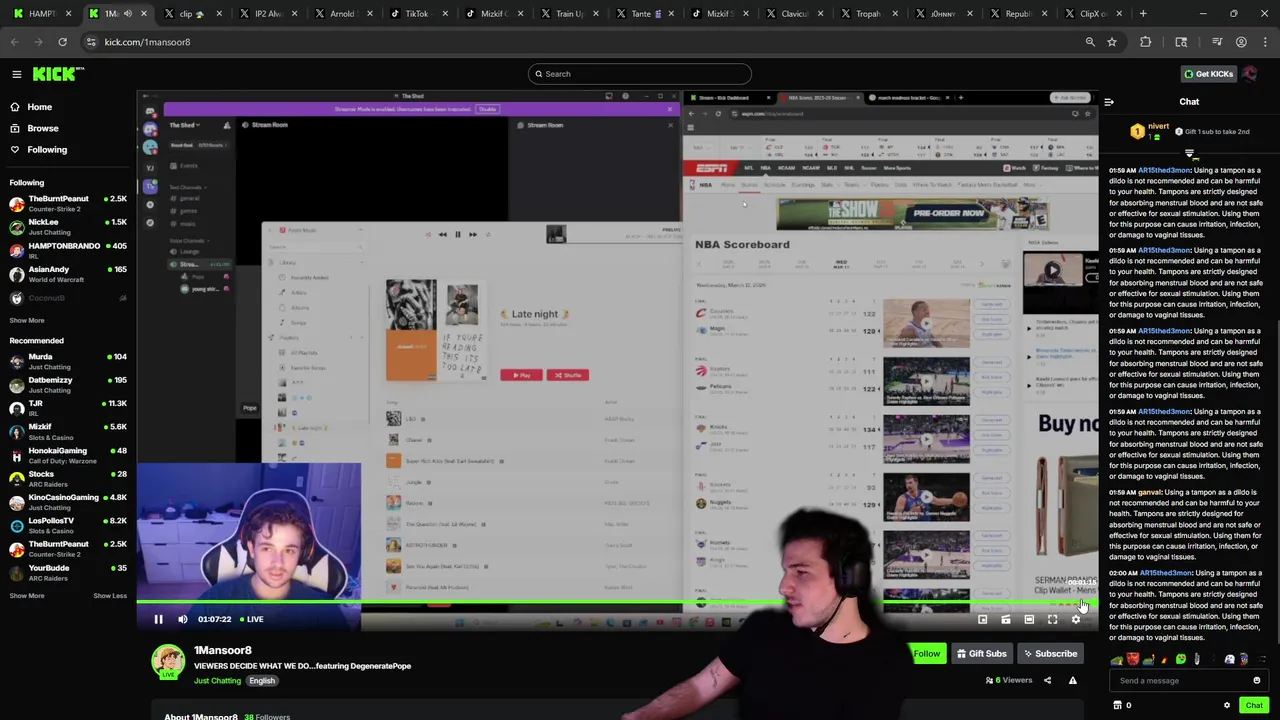This screenshot has width=1280, height=720.
Task: Collapse the chat panel
Action: [x=1109, y=102]
